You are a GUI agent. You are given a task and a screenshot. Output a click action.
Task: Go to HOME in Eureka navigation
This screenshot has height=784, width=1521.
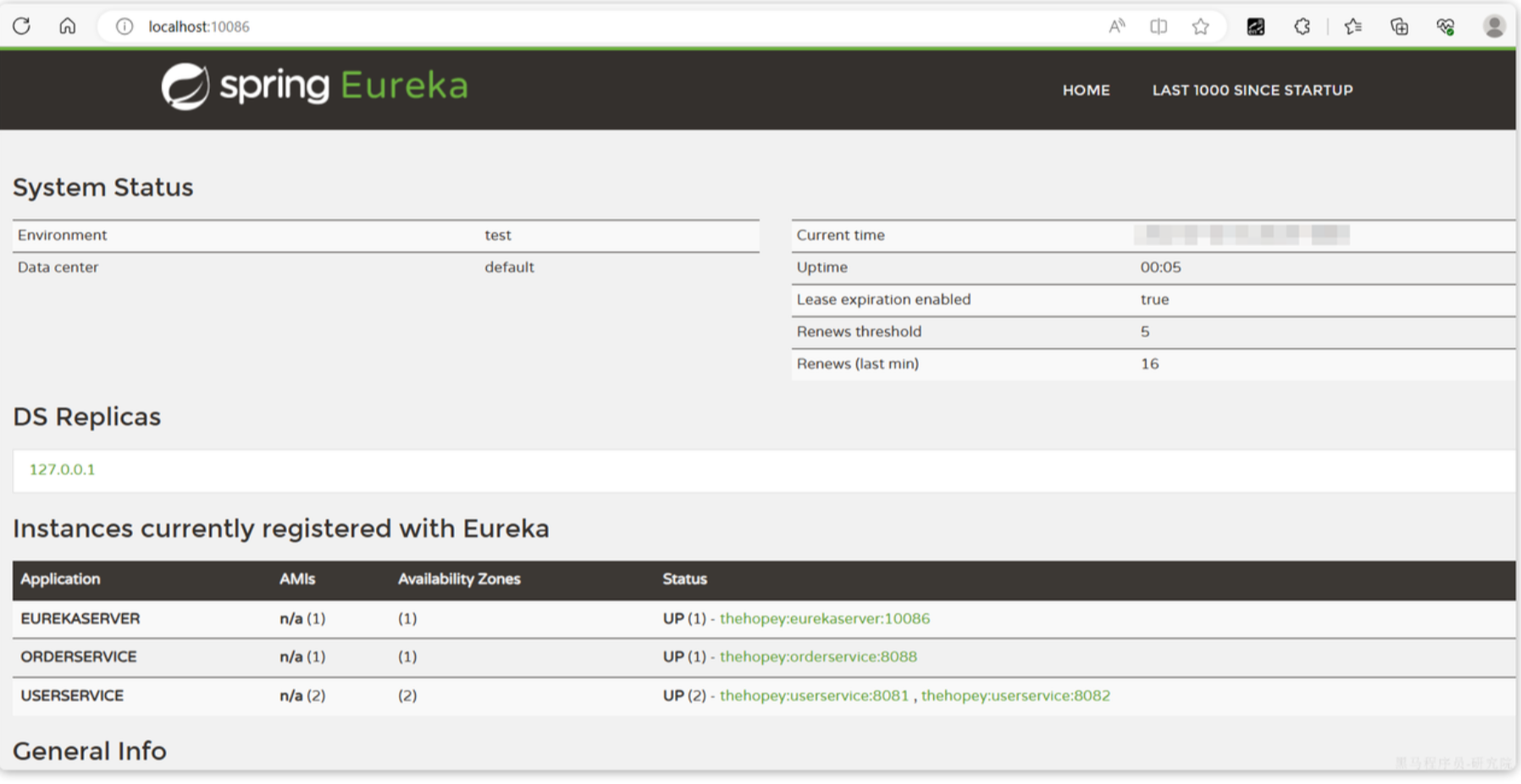(1086, 90)
